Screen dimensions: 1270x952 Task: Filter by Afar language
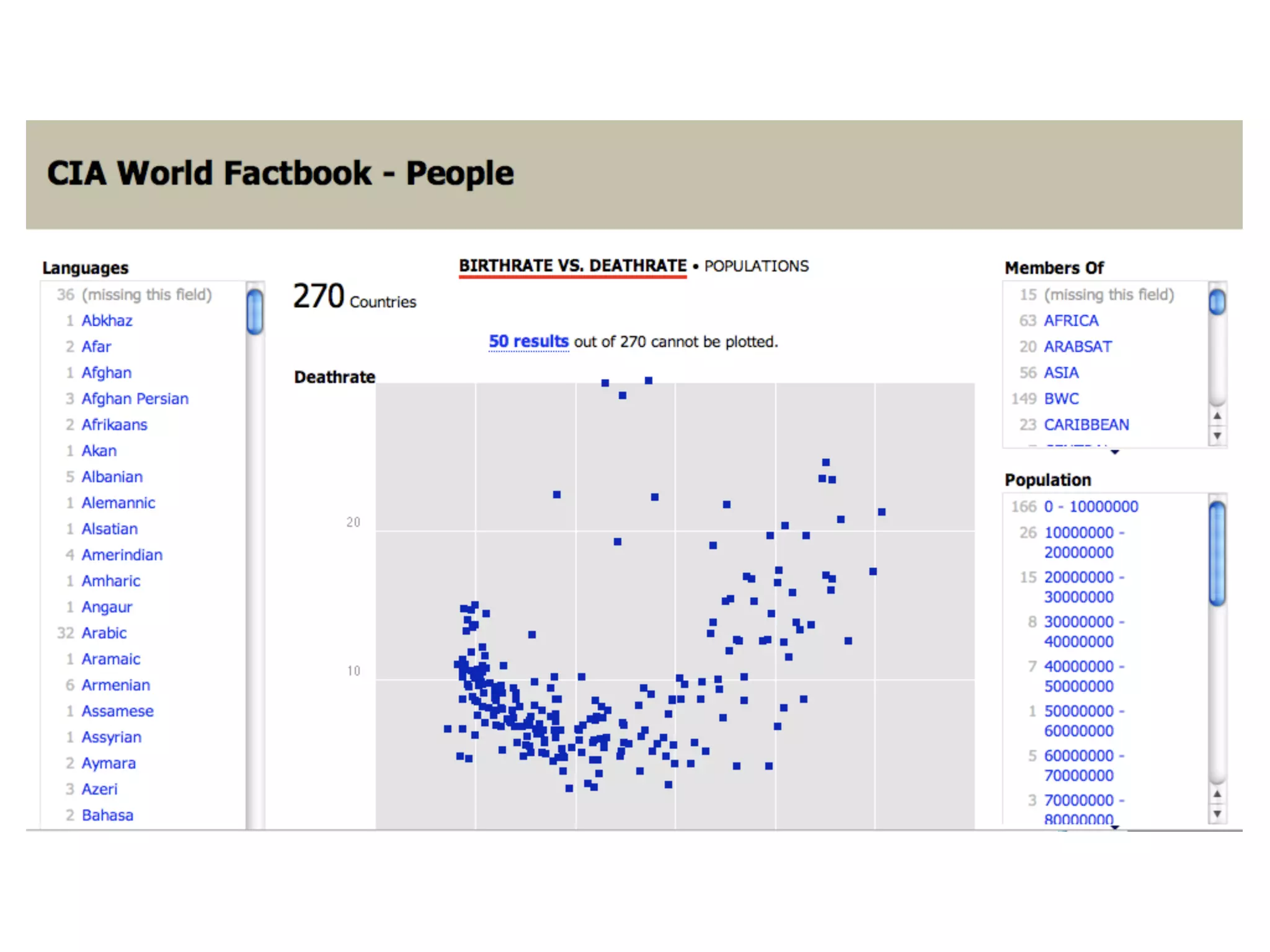point(96,346)
